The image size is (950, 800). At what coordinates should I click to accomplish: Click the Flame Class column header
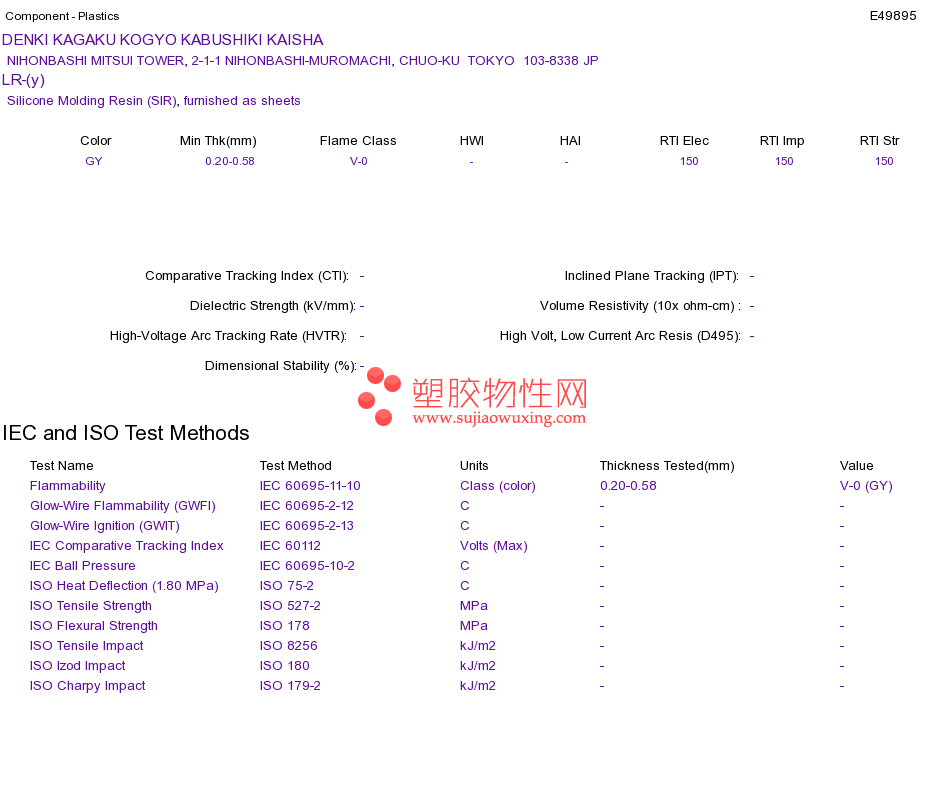pos(358,141)
